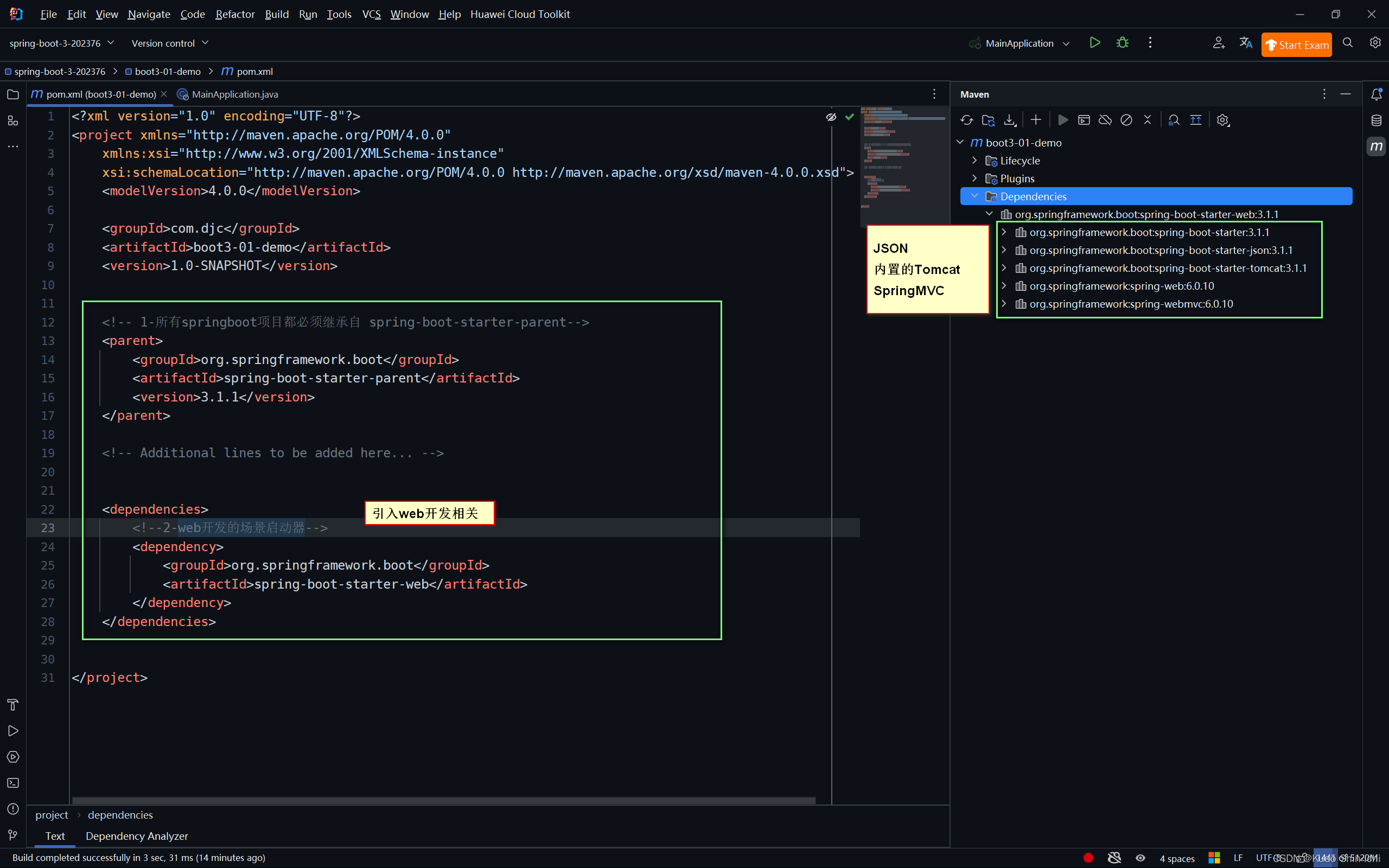The width and height of the screenshot is (1389, 868).
Task: Open Maven settings gear
Action: pyautogui.click(x=1222, y=120)
